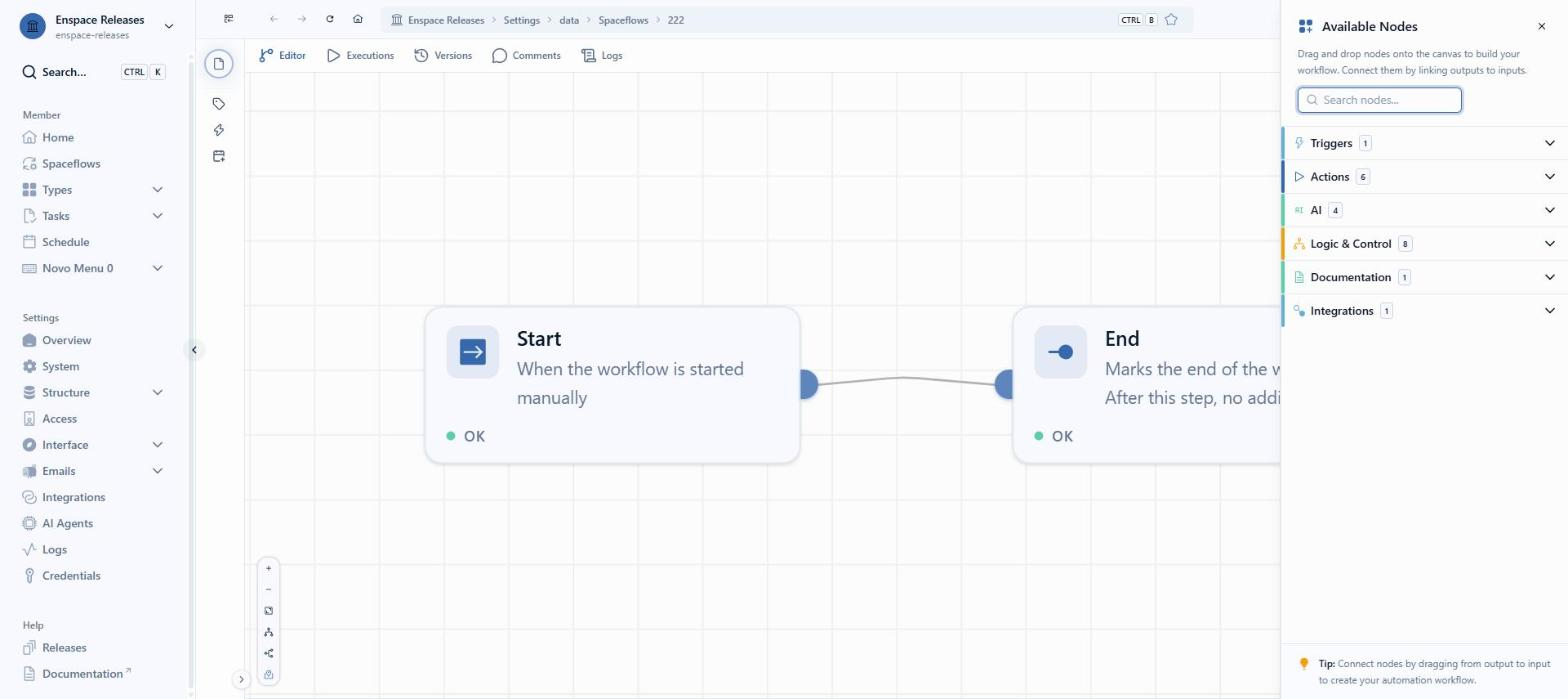
Task: Click the Start node arrow icon
Action: point(473,352)
